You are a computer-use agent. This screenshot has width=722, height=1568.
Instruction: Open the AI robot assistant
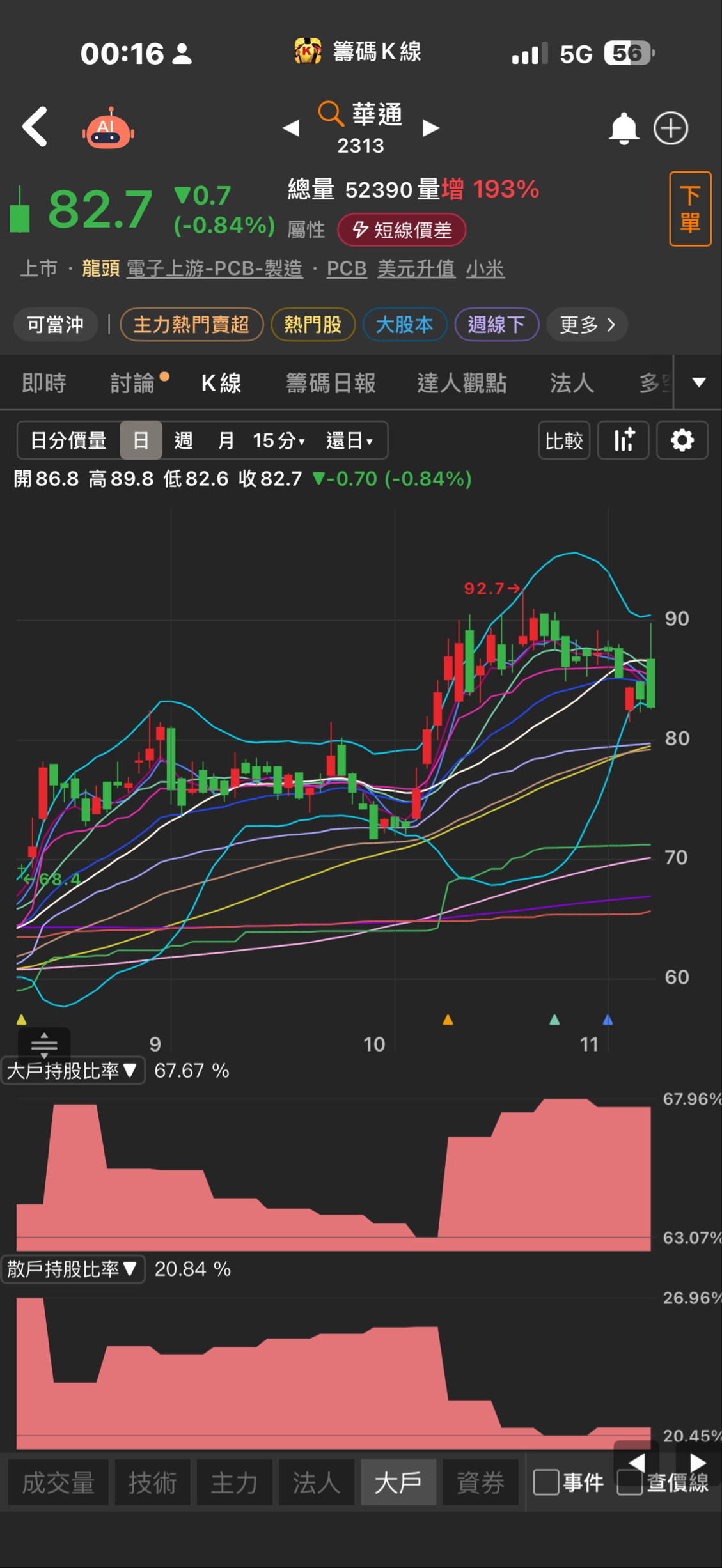[107, 128]
